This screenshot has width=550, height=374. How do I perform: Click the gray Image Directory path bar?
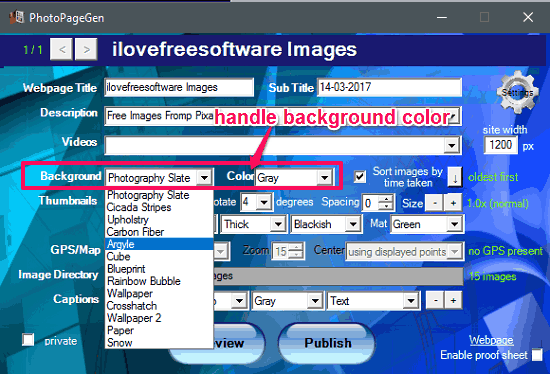click(x=338, y=276)
